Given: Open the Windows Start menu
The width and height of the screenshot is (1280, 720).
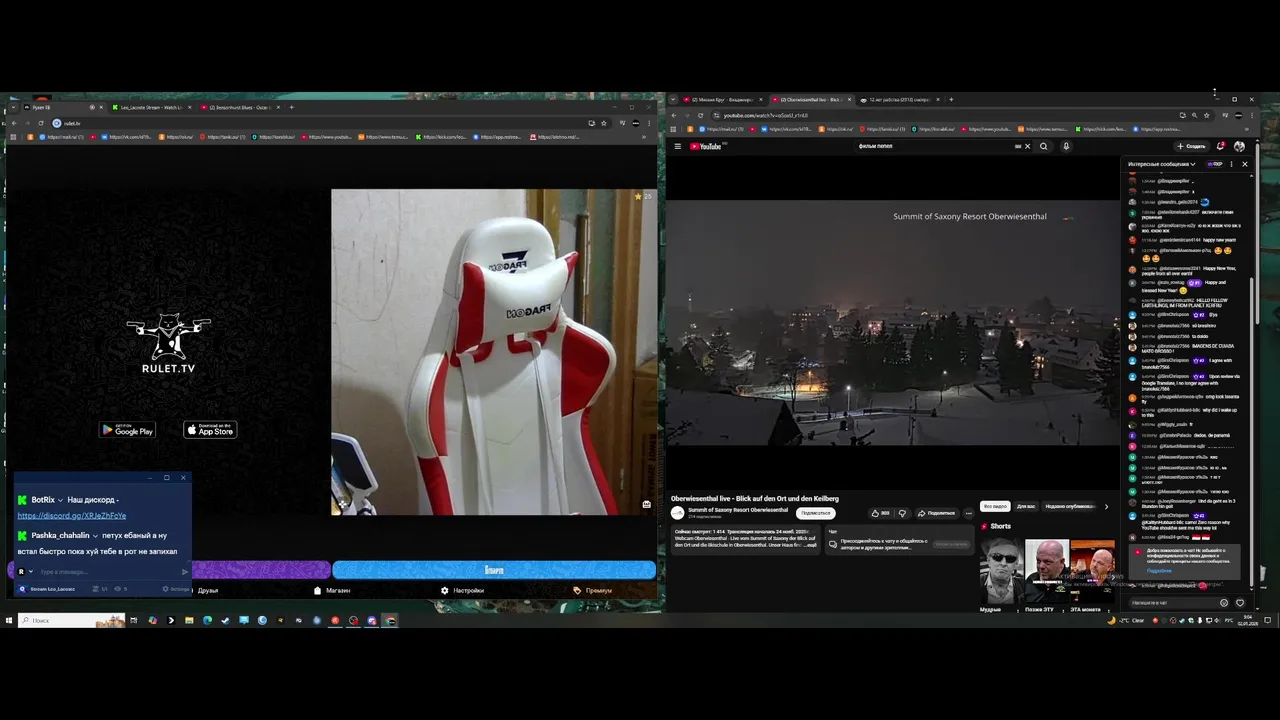Looking at the screenshot, I should point(9,620).
